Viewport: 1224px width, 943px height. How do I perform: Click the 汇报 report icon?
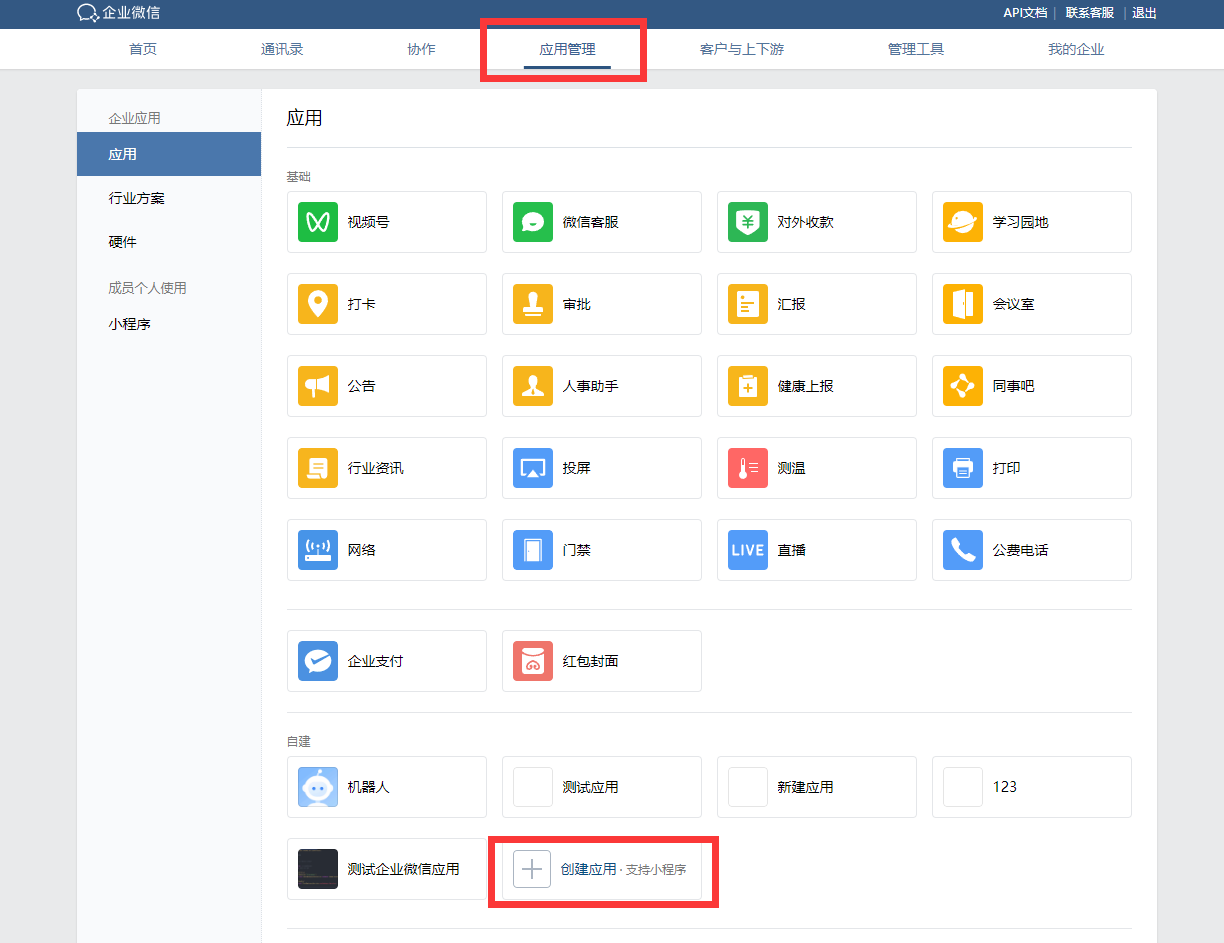pos(748,304)
